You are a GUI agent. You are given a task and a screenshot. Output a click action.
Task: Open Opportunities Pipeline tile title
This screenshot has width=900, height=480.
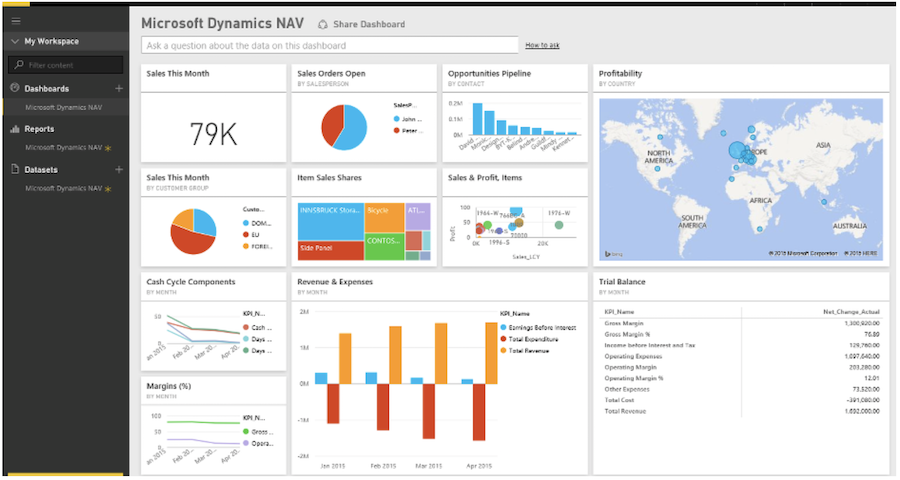click(489, 73)
